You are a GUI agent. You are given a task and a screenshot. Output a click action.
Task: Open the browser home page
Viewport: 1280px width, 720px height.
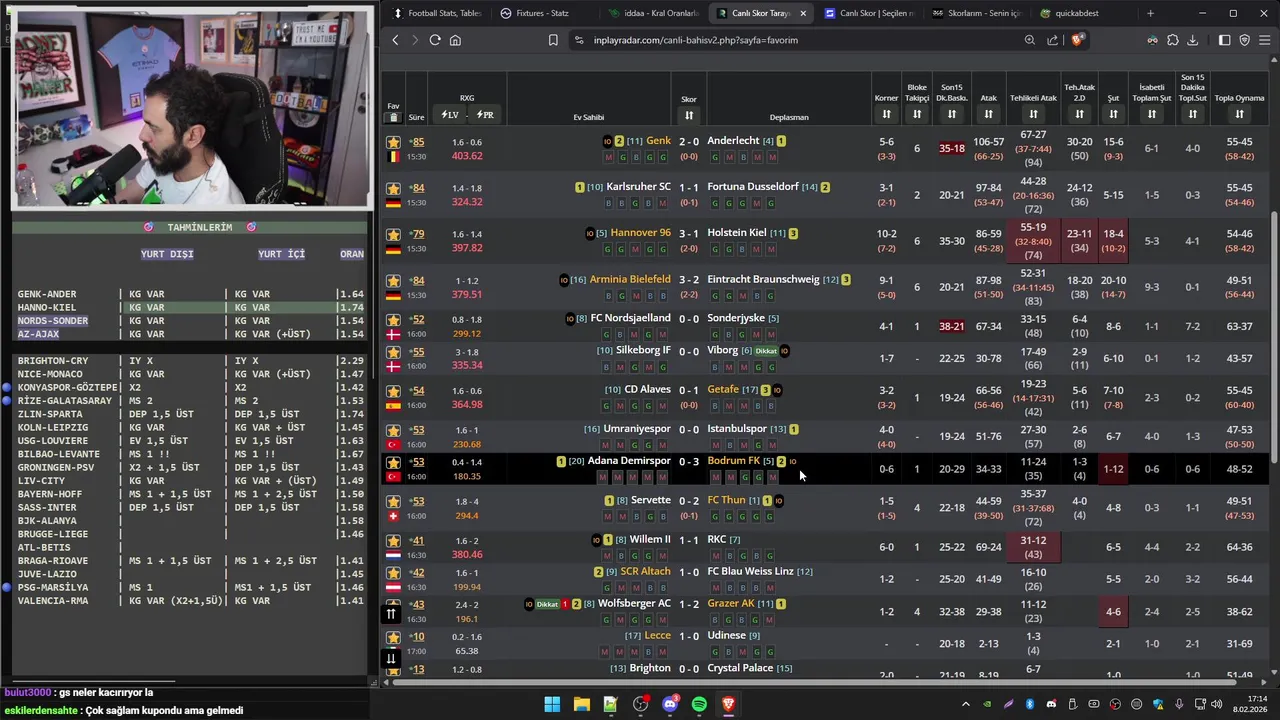click(455, 40)
